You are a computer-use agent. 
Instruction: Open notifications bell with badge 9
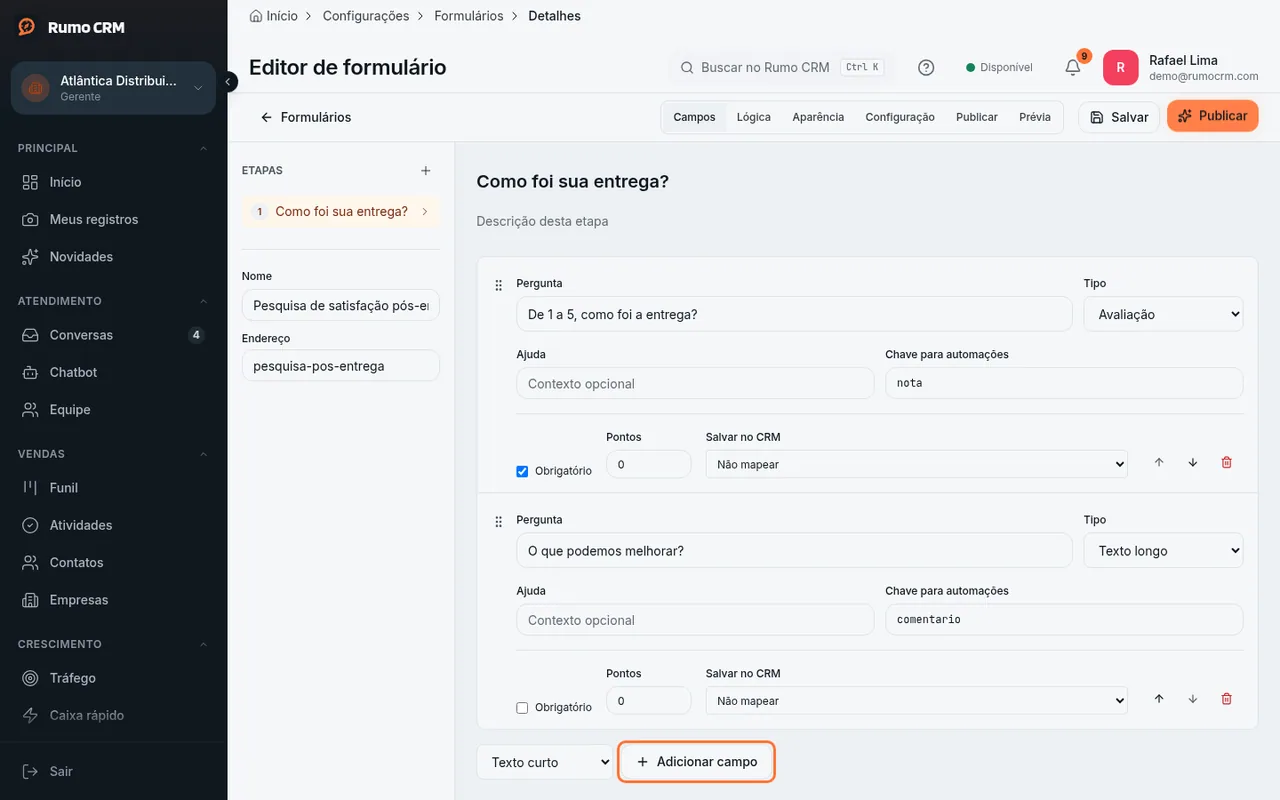pyautogui.click(x=1073, y=67)
